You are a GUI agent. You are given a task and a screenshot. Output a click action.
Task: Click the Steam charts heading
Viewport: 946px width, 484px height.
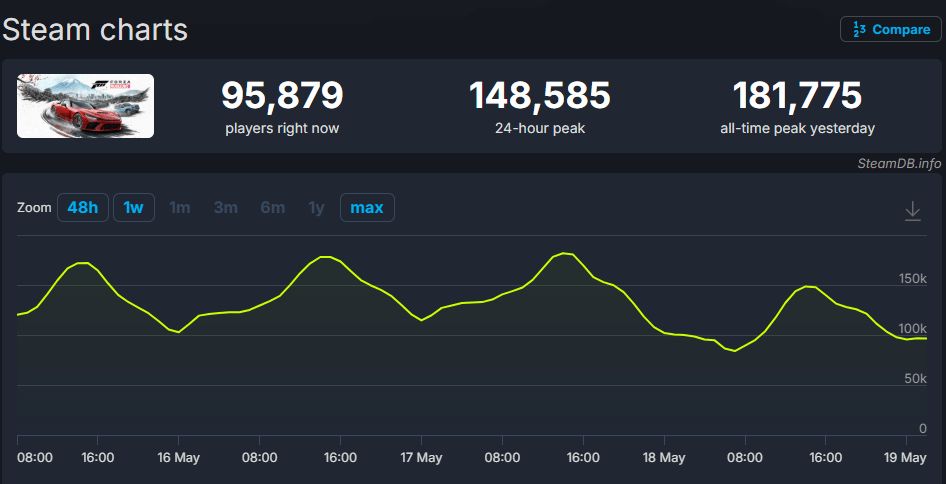tap(95, 30)
